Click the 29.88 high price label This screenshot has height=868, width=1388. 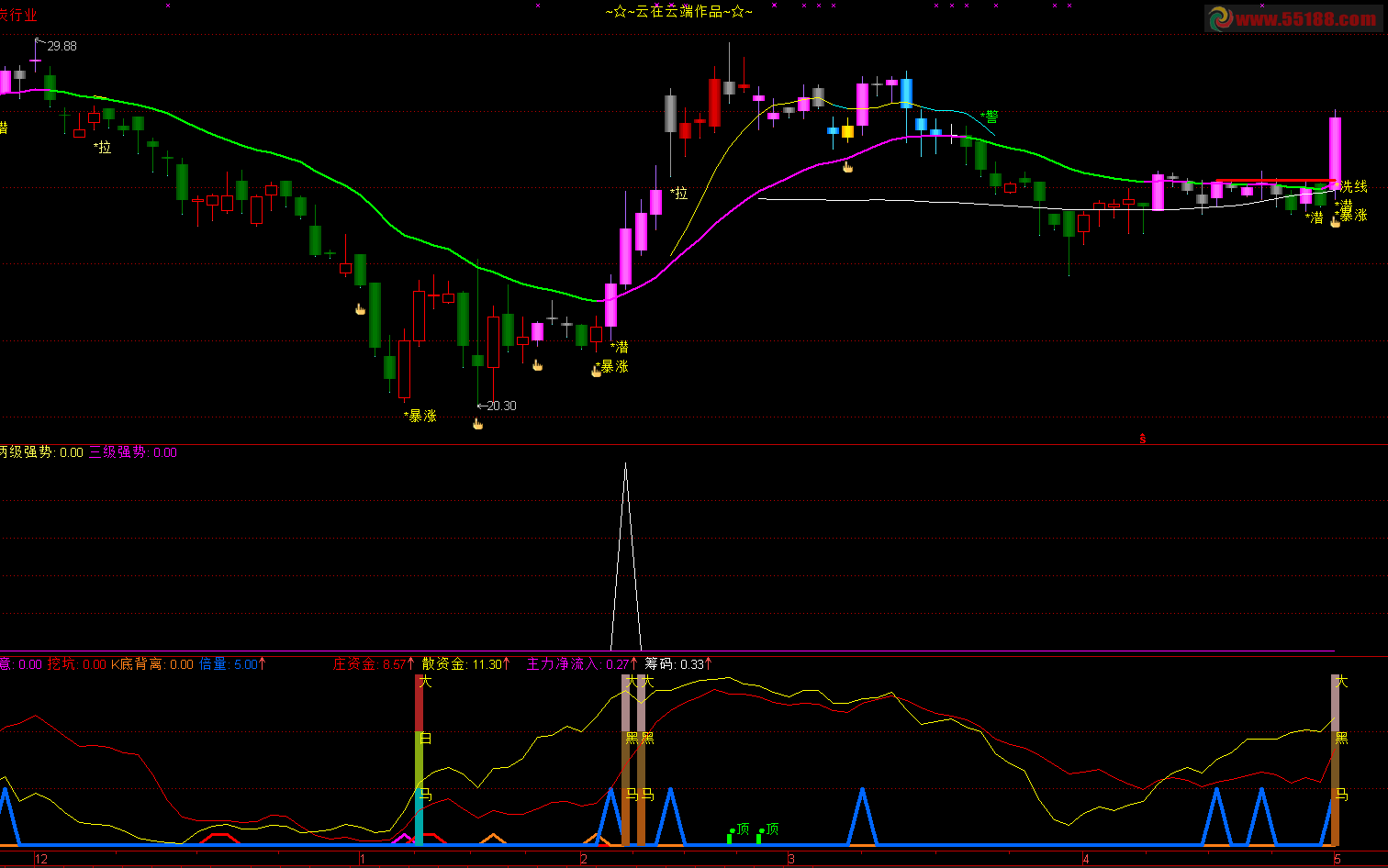(x=62, y=46)
